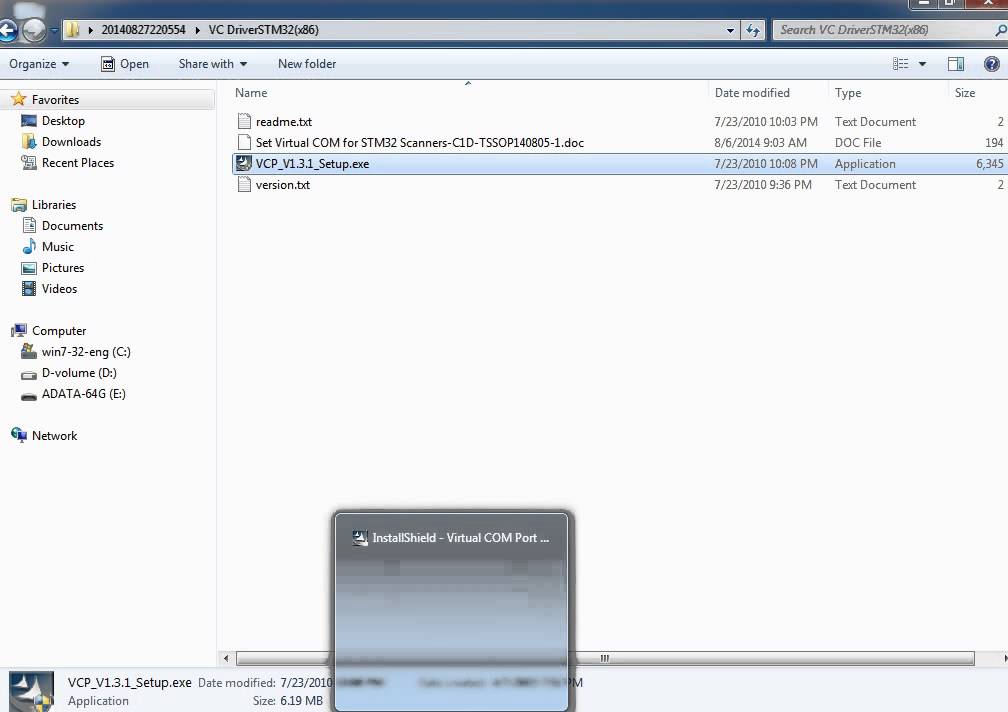Click the search magnifier icon
This screenshot has height=712, width=1008.
[1000, 30]
